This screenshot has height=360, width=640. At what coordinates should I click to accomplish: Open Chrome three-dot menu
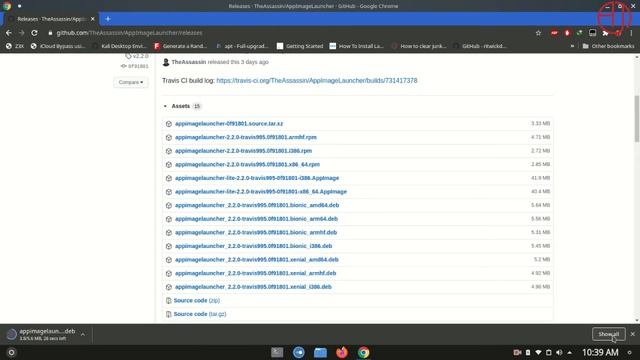coord(631,33)
